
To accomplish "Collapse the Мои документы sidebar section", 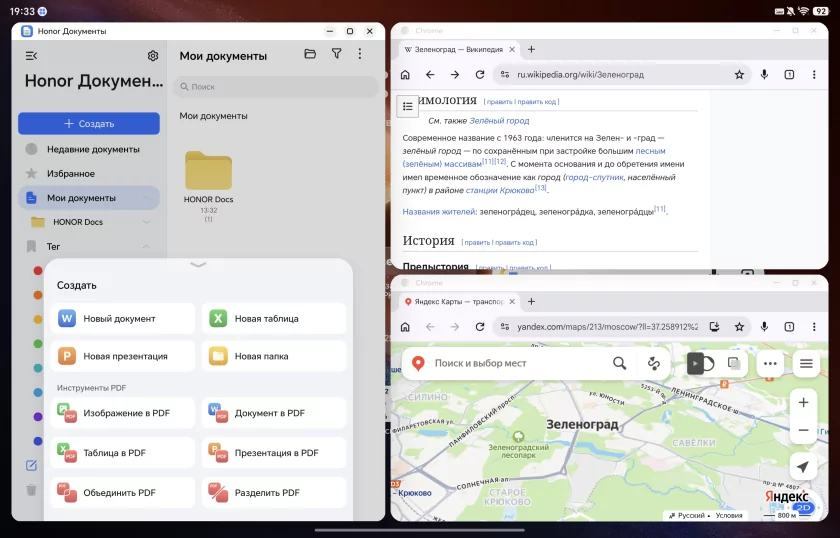I will 146,198.
